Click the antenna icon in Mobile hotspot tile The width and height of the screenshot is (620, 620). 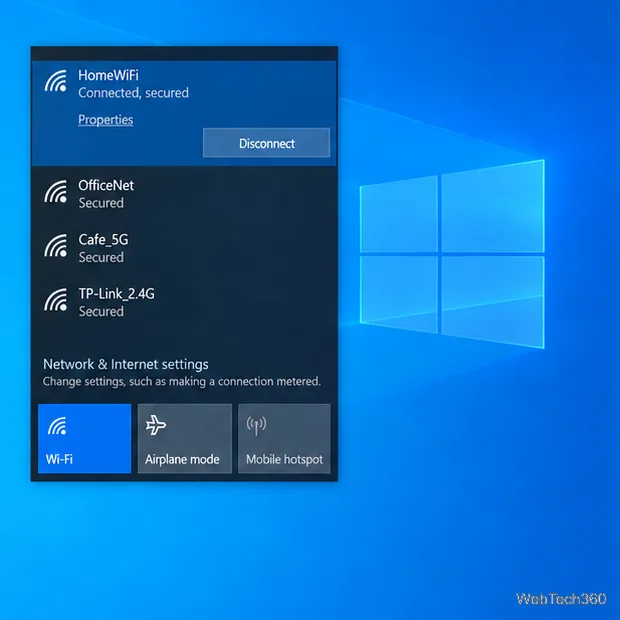[256, 425]
